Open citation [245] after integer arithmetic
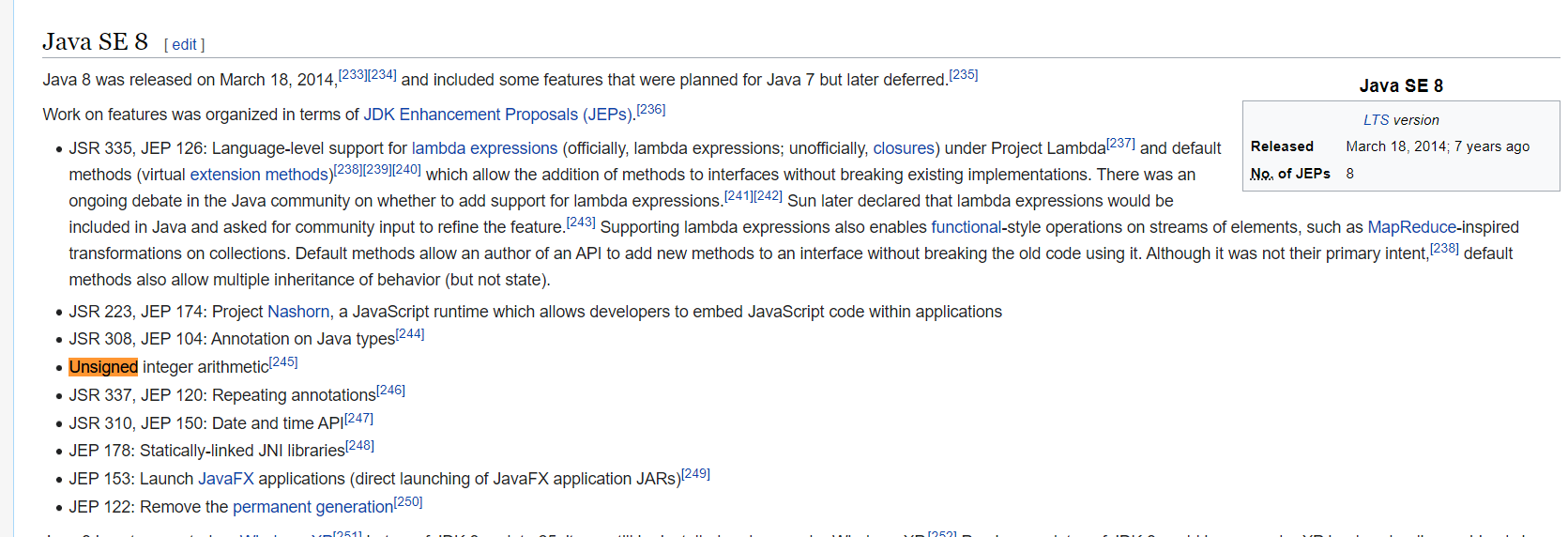 pos(283,361)
